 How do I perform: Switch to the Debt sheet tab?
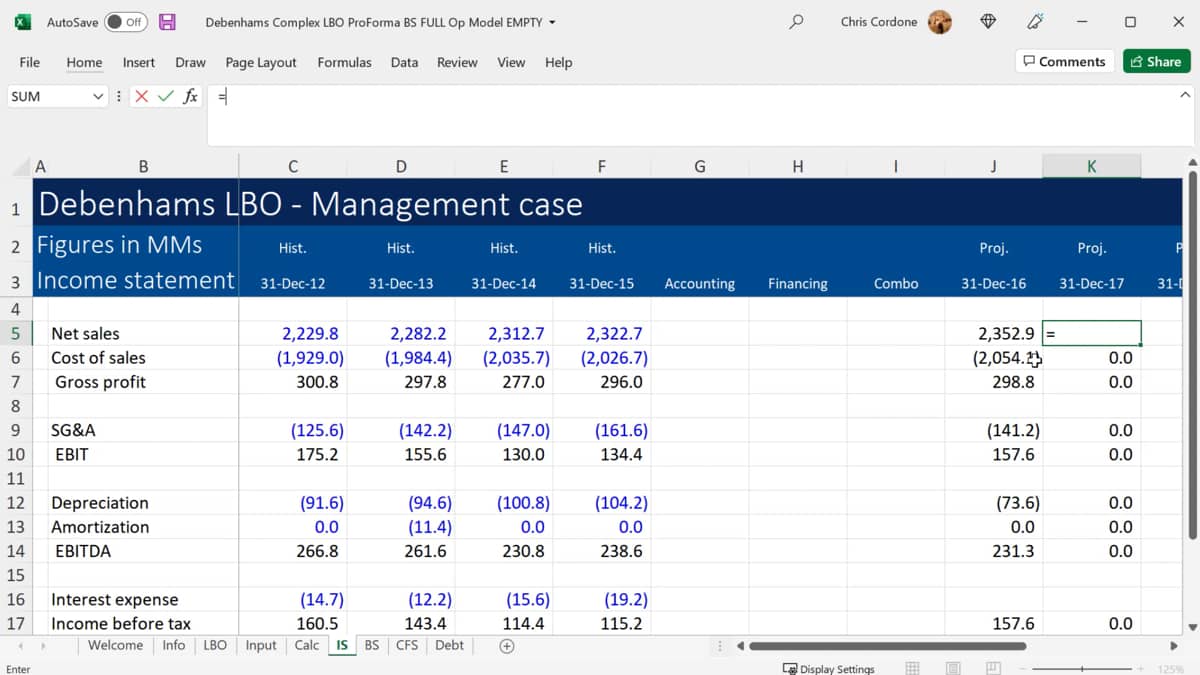(449, 645)
